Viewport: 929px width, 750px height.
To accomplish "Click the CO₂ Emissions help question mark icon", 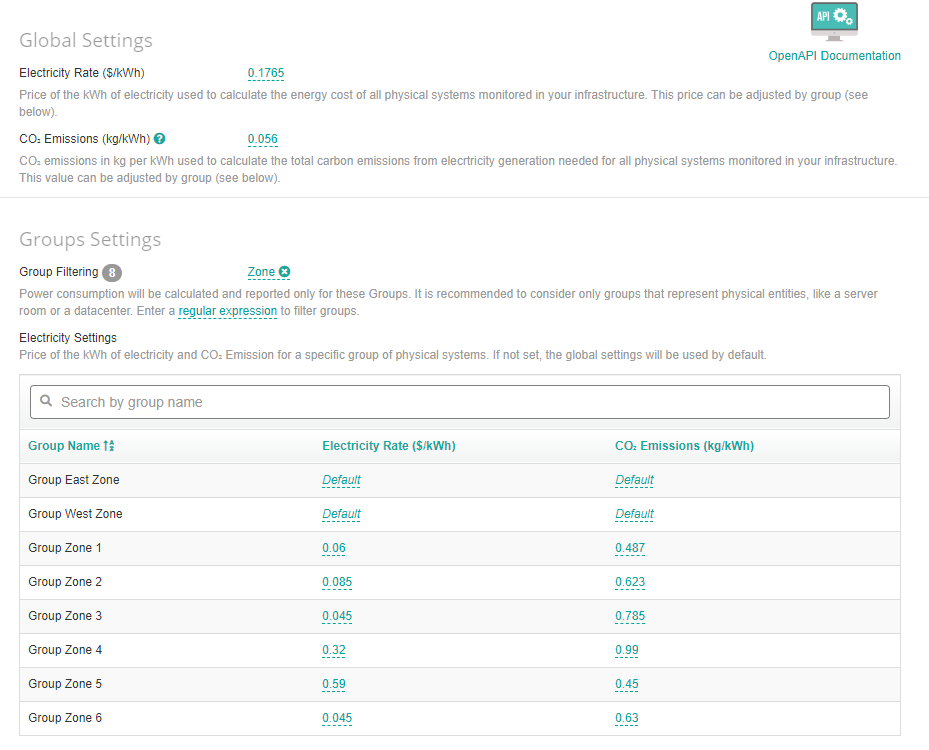I will [x=159, y=138].
